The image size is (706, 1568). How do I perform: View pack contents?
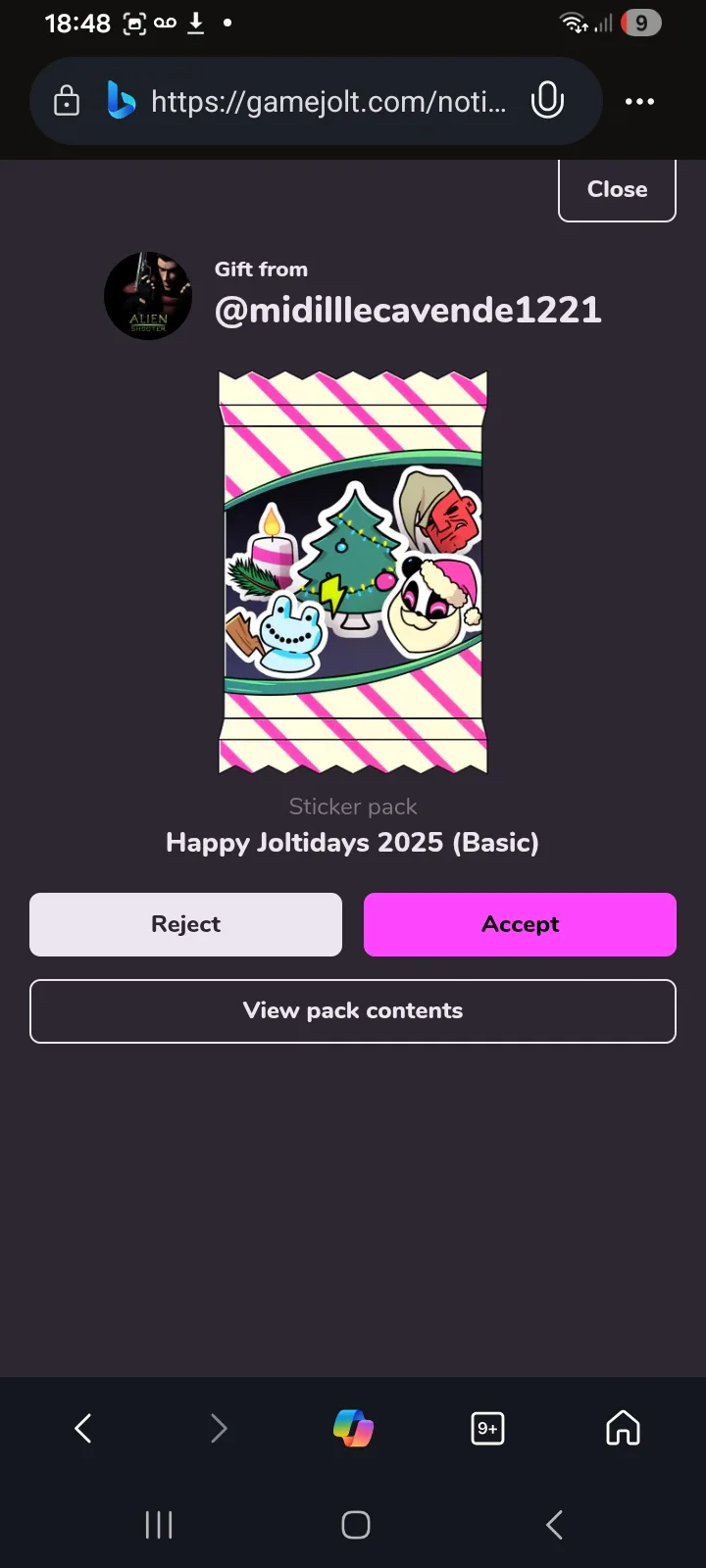coord(353,1011)
